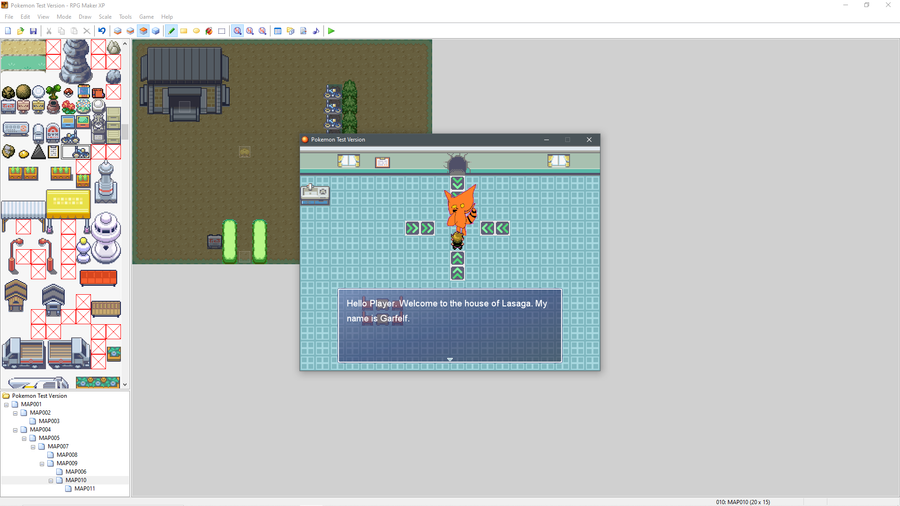Open the Game menu
This screenshot has height=506, width=900.
146,17
